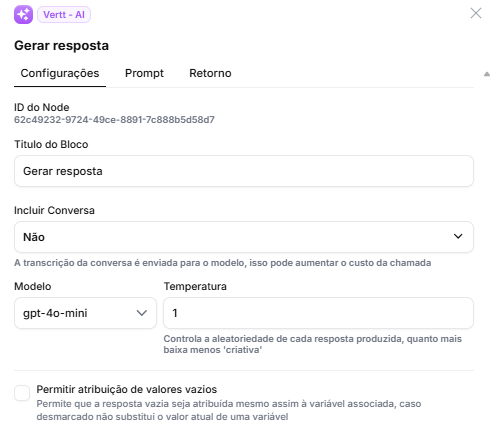Click the Modelo field label

[33, 286]
